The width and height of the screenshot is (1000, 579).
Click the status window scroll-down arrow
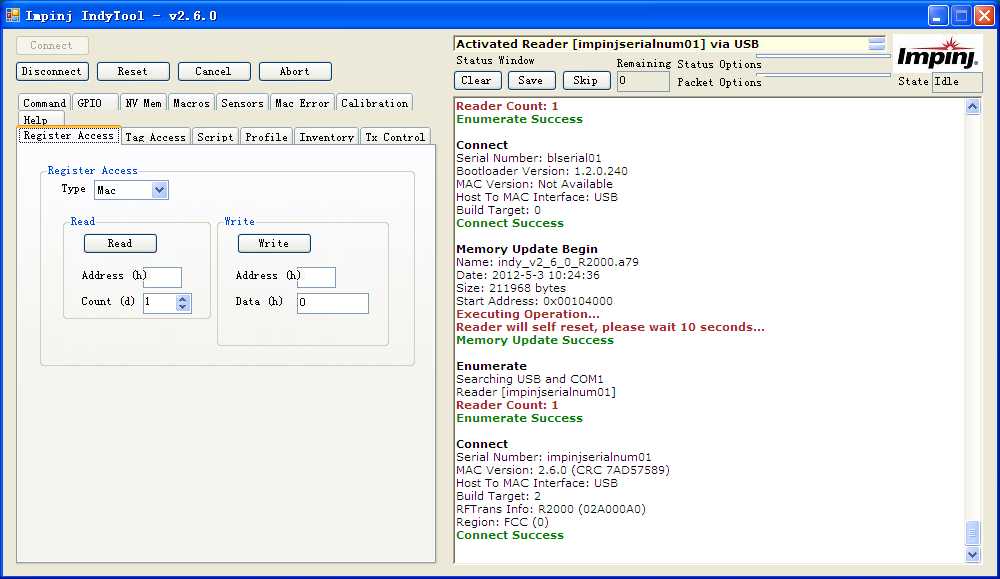click(x=973, y=554)
